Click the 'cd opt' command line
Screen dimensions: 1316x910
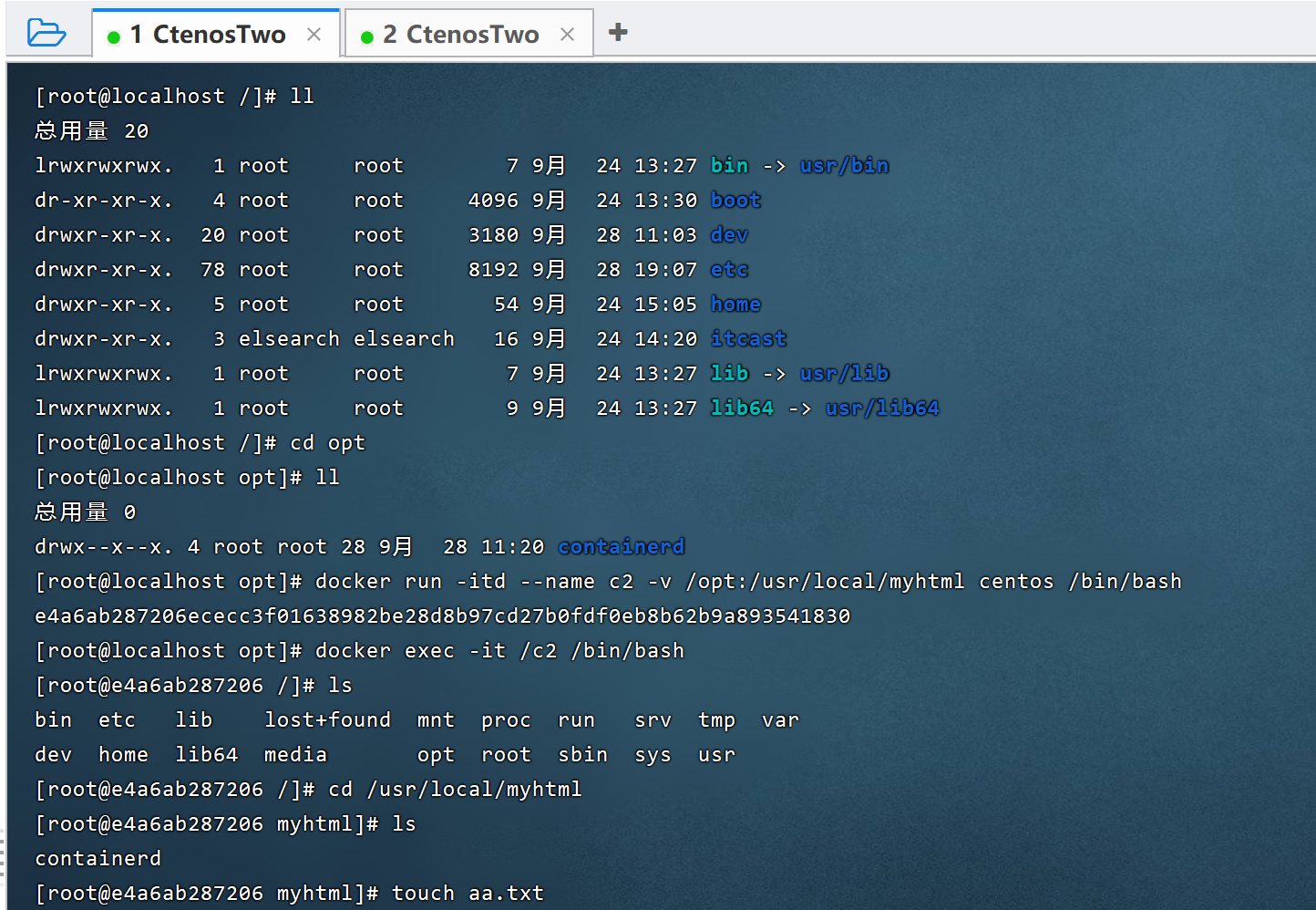coord(327,442)
